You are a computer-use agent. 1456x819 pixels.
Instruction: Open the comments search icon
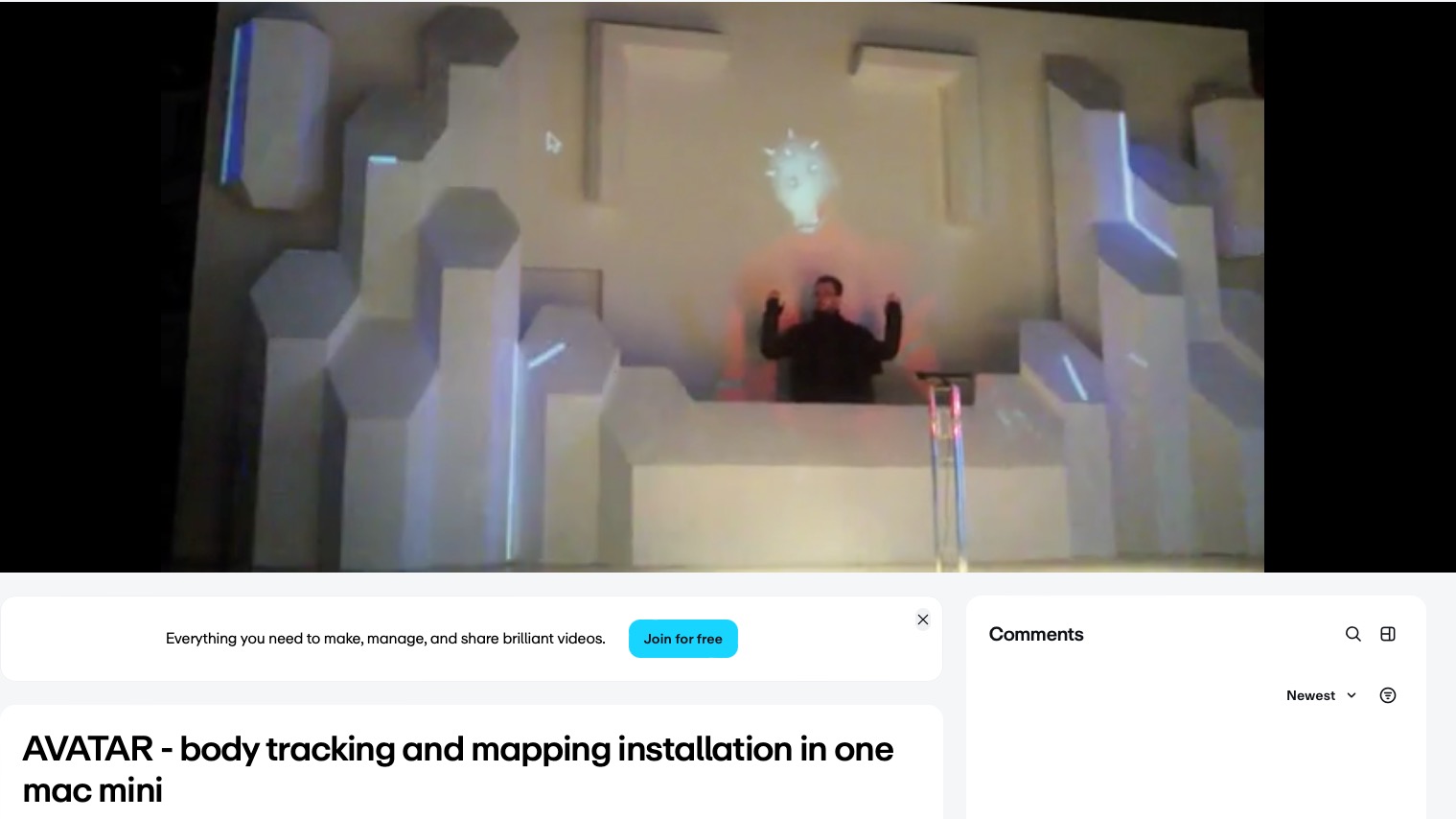click(x=1352, y=634)
